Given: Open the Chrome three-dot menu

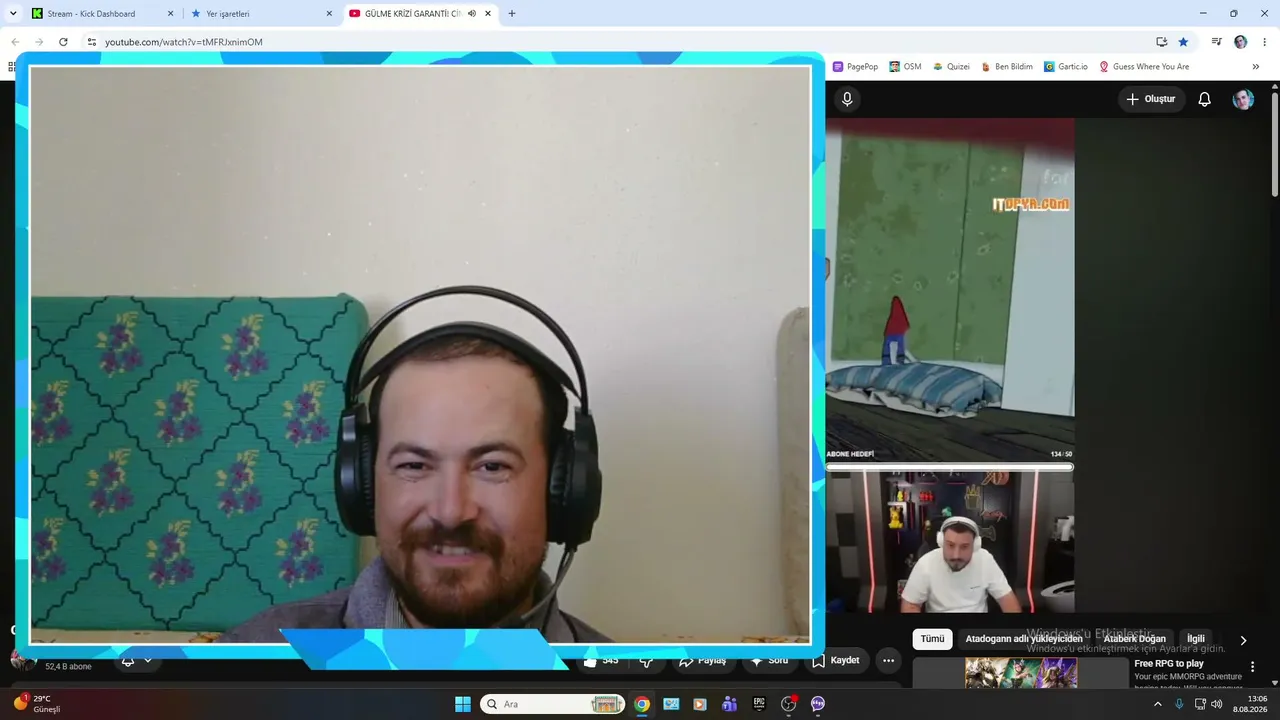Looking at the screenshot, I should (1265, 42).
